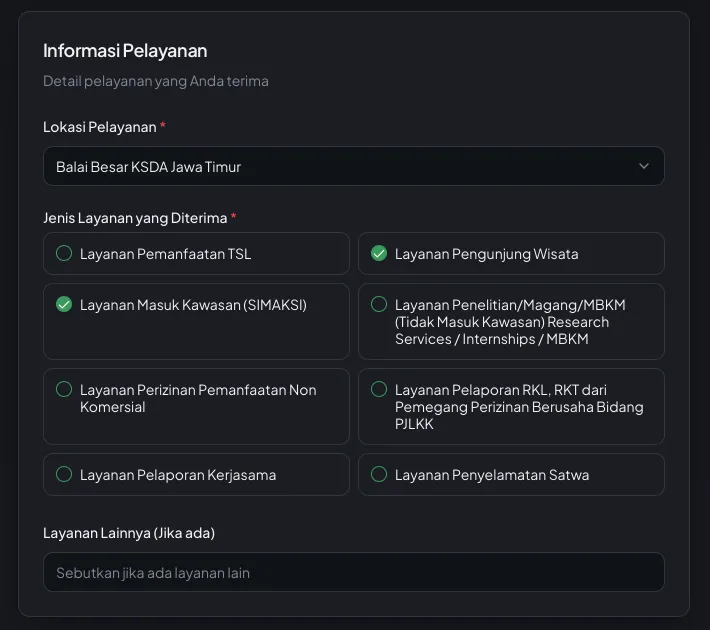Uncheck Layanan Pengunjung Wisata
The image size is (710, 630).
511,254
